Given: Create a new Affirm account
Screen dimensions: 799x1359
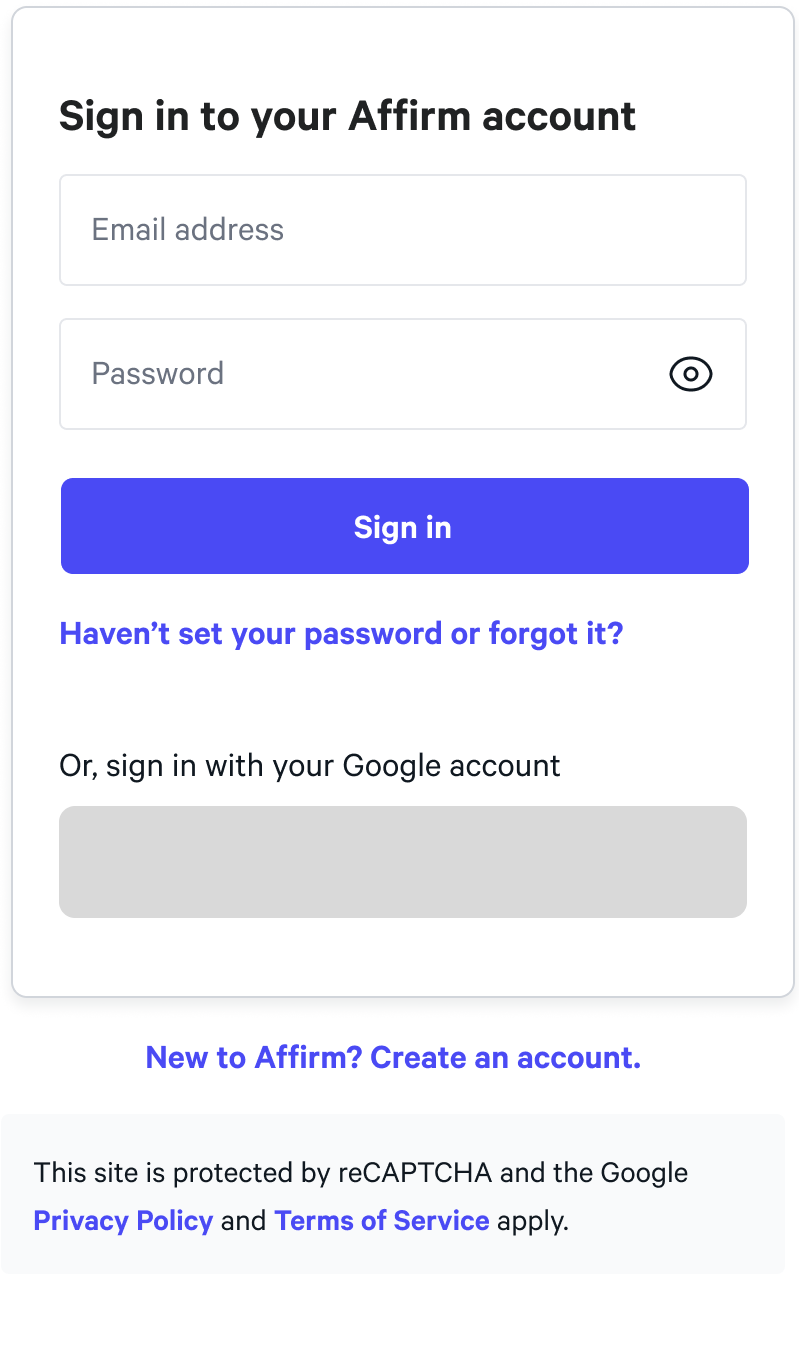Looking at the screenshot, I should tap(393, 1057).
